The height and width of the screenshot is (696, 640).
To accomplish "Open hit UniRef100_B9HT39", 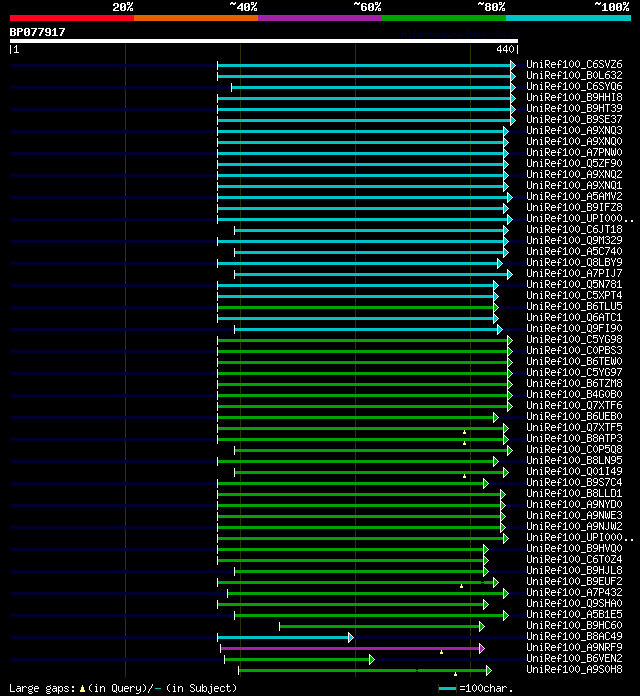I will (574, 108).
